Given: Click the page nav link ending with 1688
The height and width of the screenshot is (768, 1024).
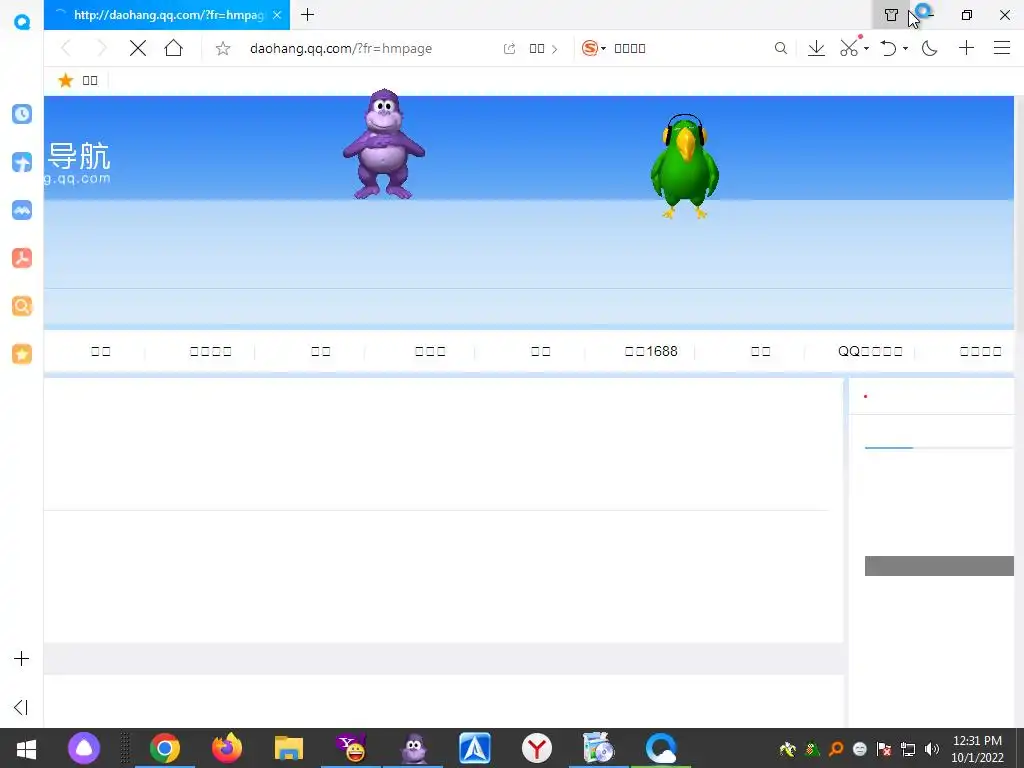Looking at the screenshot, I should tap(651, 351).
